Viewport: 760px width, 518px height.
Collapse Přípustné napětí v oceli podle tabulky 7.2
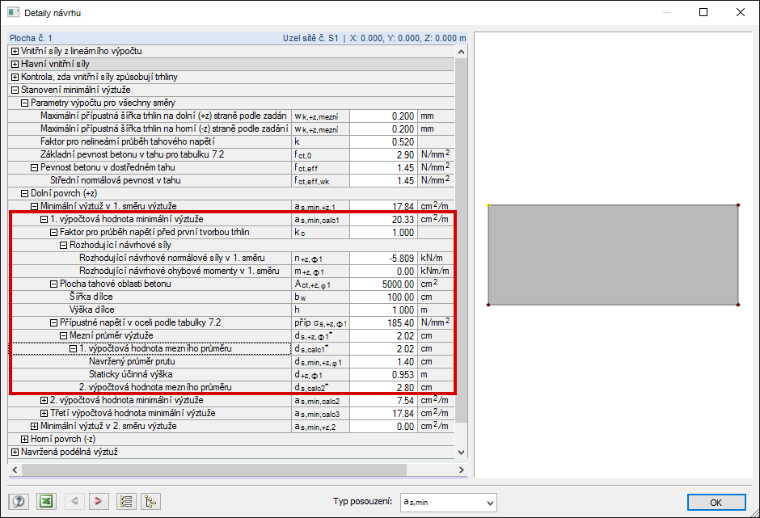(54, 323)
